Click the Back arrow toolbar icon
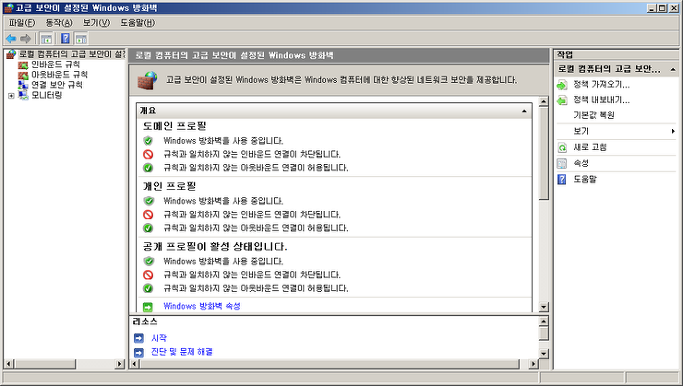The width and height of the screenshot is (683, 386). pyautogui.click(x=11, y=39)
